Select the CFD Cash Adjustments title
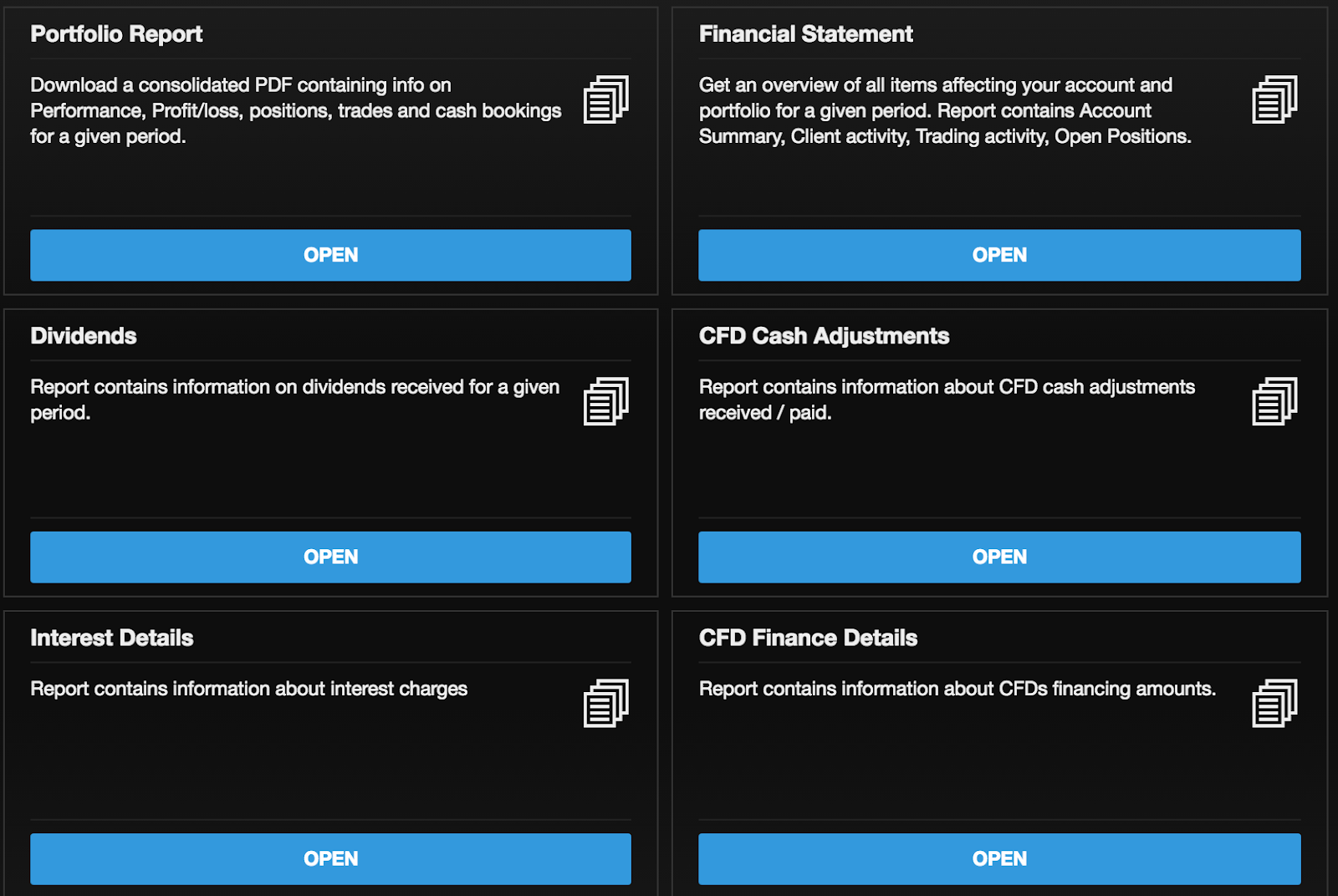 tap(824, 336)
